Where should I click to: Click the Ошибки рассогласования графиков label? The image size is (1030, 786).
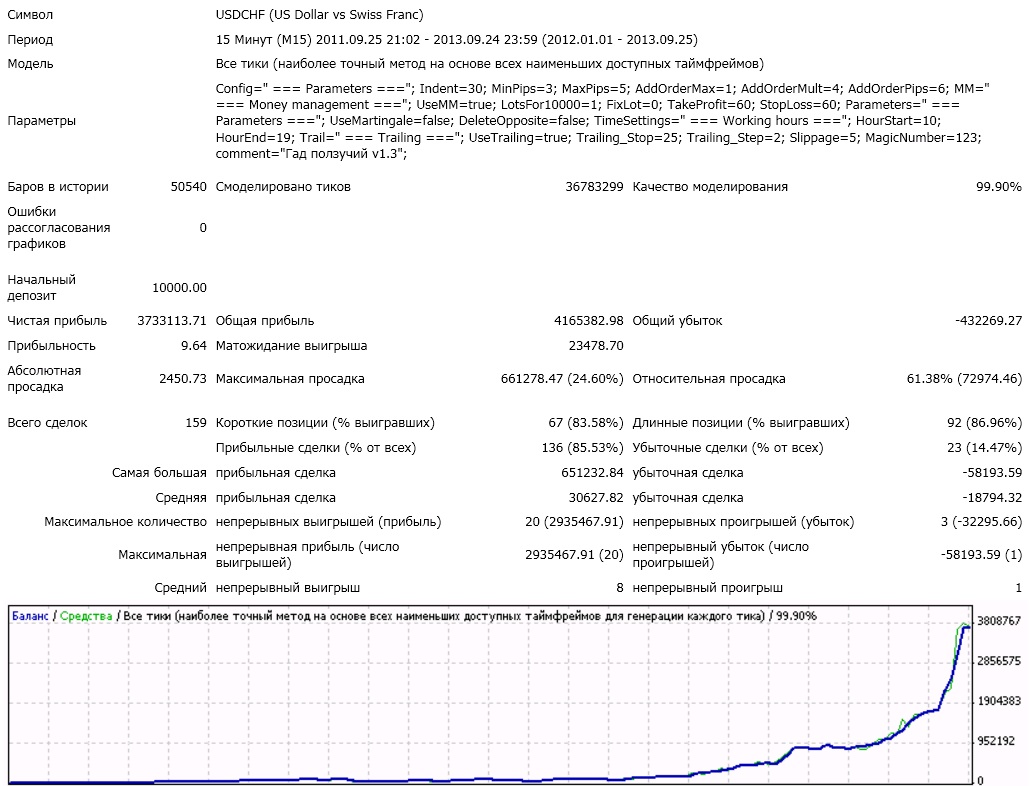point(58,227)
